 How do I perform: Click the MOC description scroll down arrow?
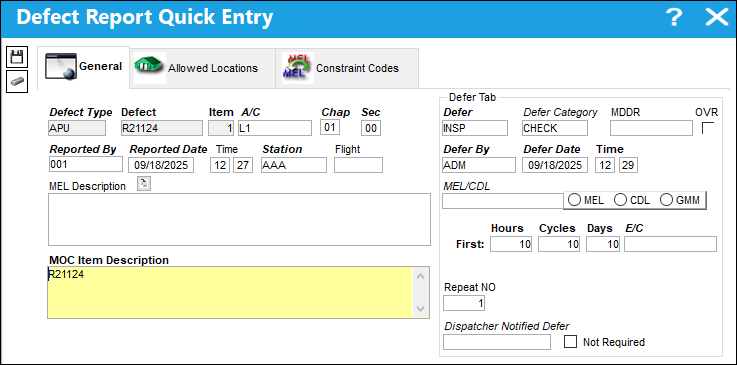pos(420,309)
